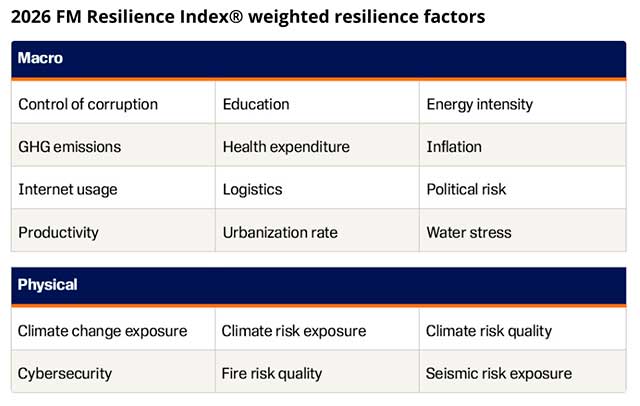The image size is (640, 406).
Task: Click Climate risk quality cell
Action: click(x=488, y=331)
